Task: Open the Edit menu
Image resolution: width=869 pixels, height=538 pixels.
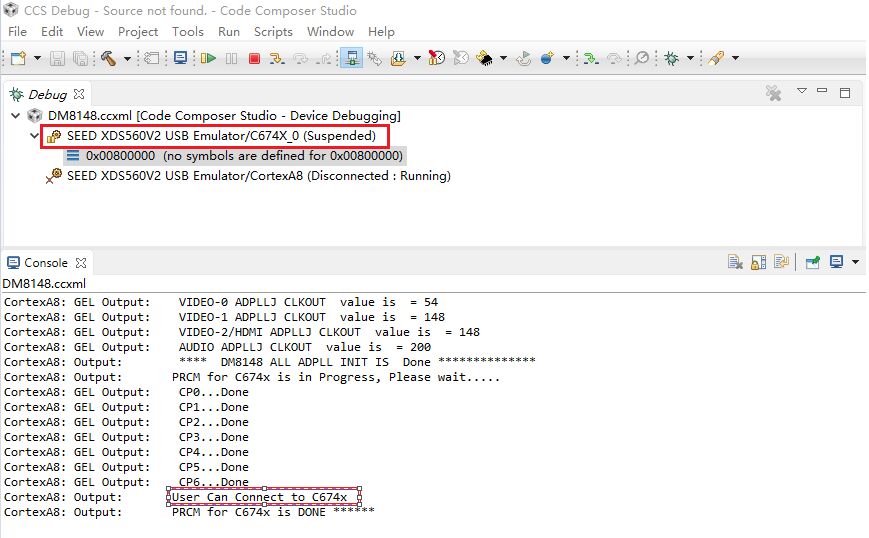Action: click(x=52, y=32)
